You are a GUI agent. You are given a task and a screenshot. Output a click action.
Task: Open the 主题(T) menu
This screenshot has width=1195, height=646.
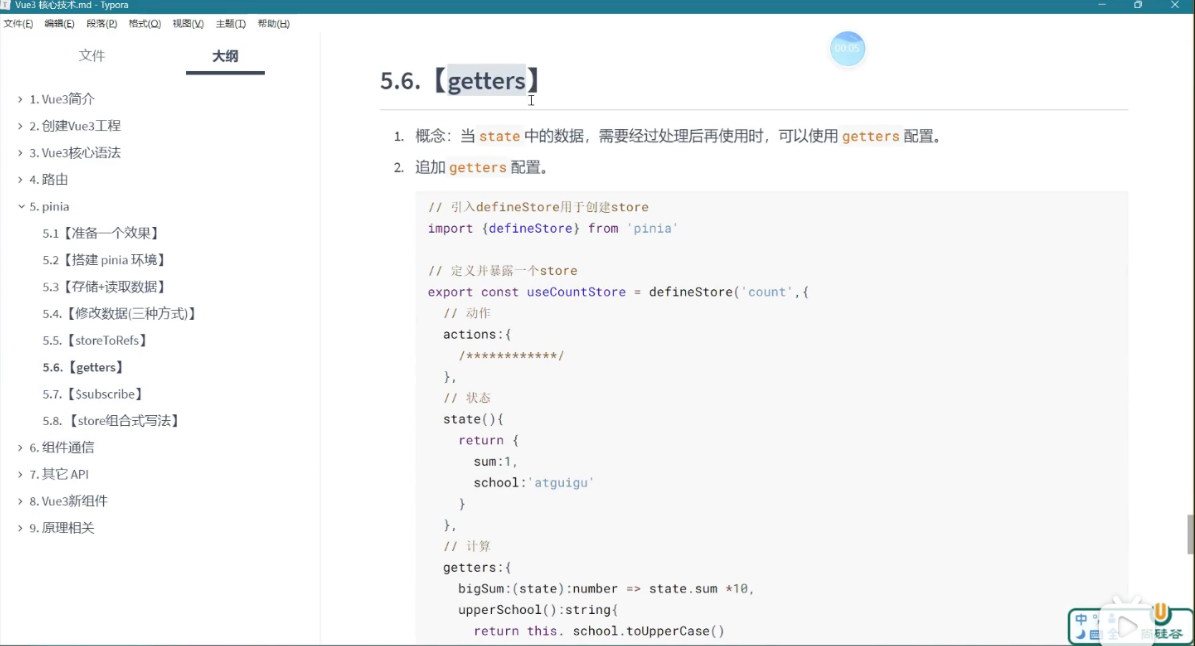click(x=230, y=24)
